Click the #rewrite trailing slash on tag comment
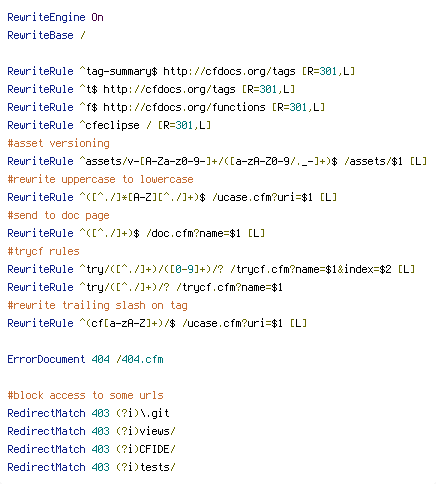 tap(97, 305)
